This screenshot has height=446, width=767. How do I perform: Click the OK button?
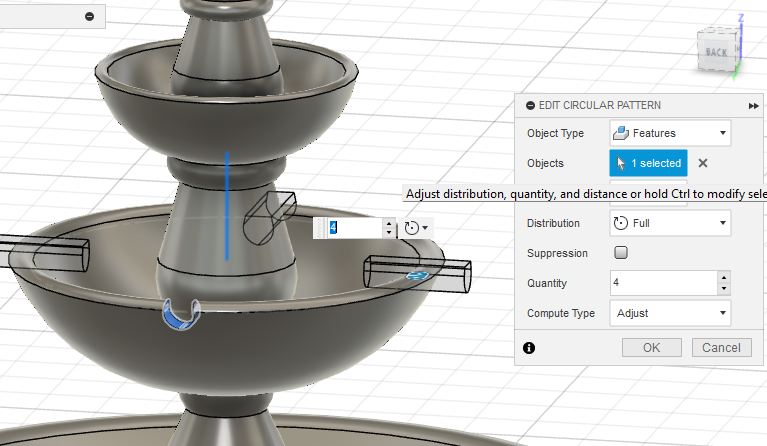pos(652,348)
